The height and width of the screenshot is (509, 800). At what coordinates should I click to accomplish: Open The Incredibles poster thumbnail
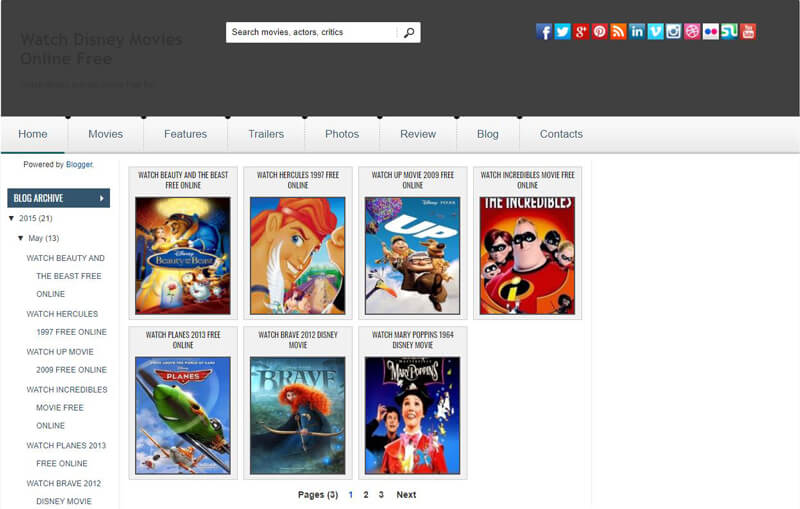[x=527, y=256]
